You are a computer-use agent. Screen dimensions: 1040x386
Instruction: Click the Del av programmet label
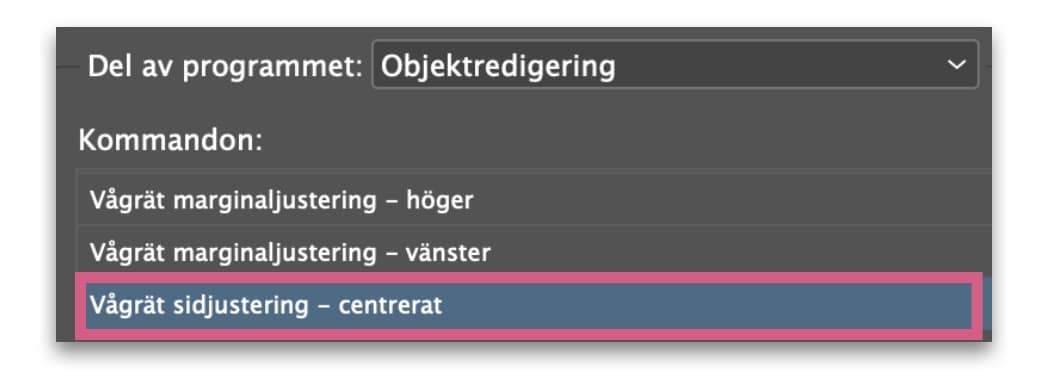coord(226,66)
